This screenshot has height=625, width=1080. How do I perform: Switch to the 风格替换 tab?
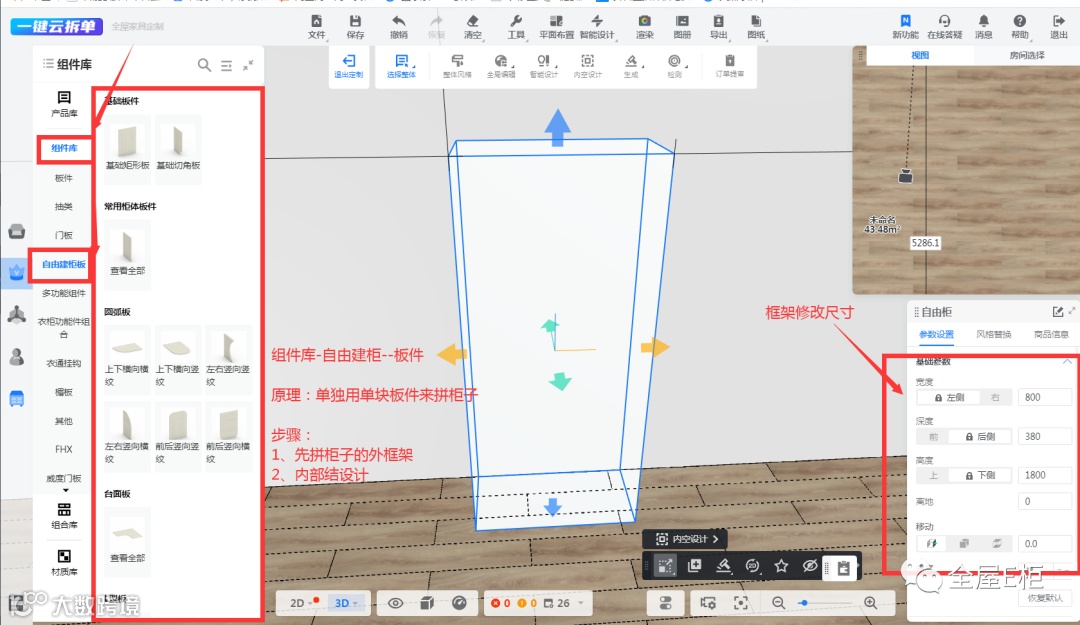[993, 334]
